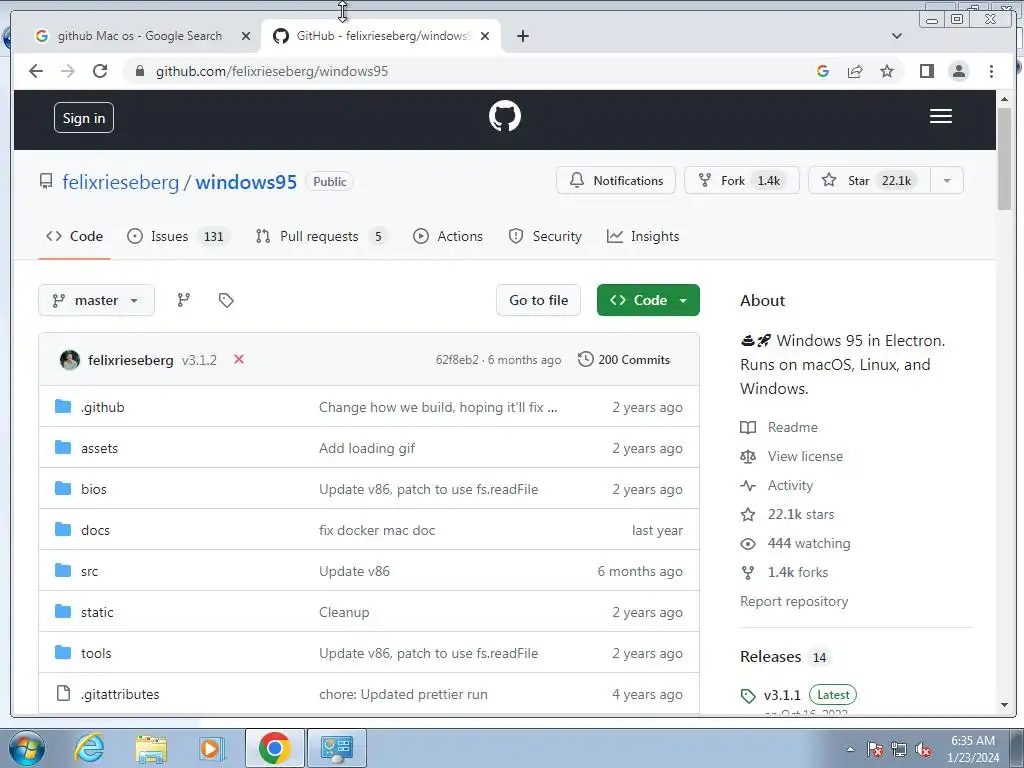Screen dimensions: 1024x768
Task: Open the assets folder
Action: (x=99, y=449)
